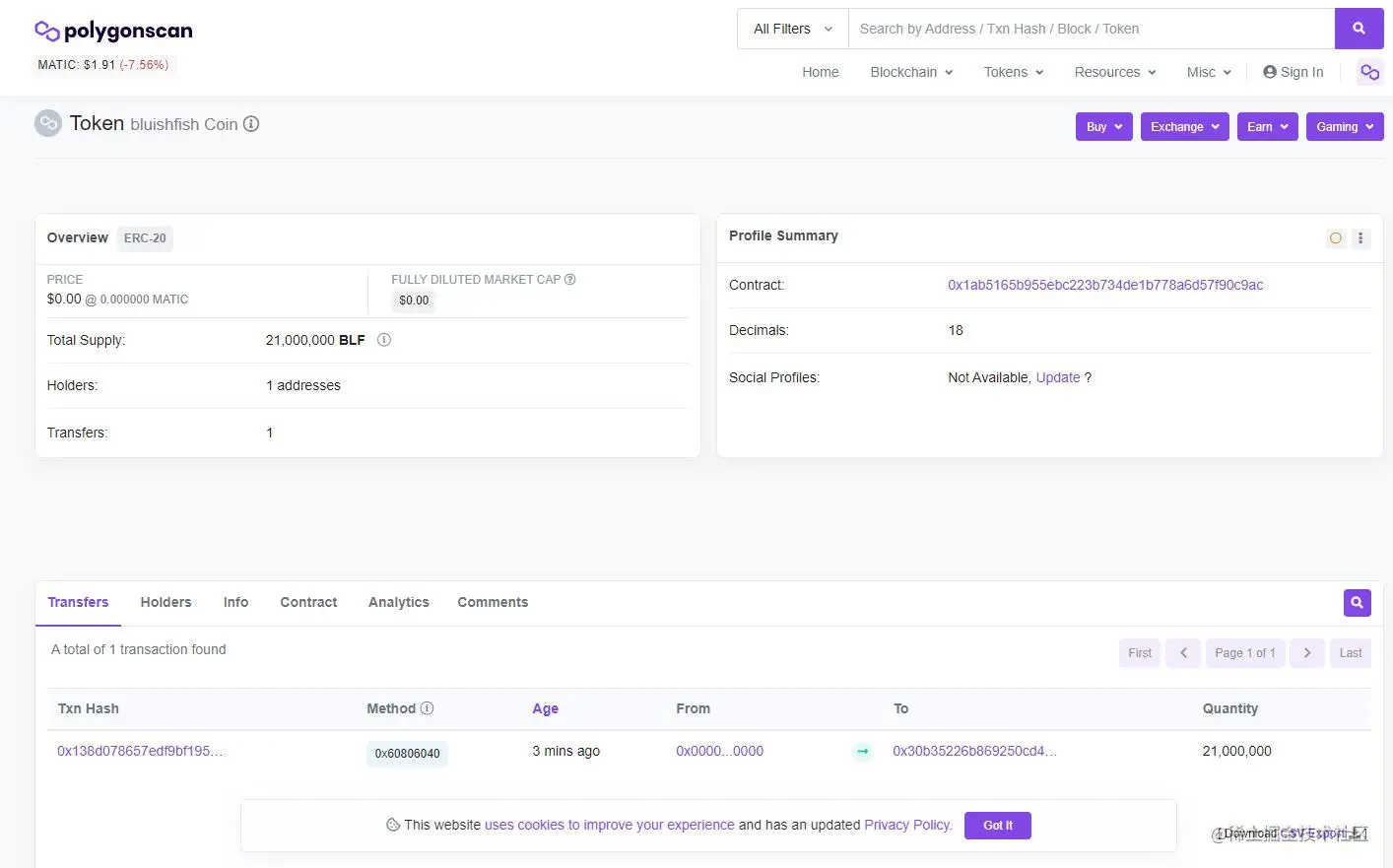Click the $0.00 market cap badge

[414, 300]
